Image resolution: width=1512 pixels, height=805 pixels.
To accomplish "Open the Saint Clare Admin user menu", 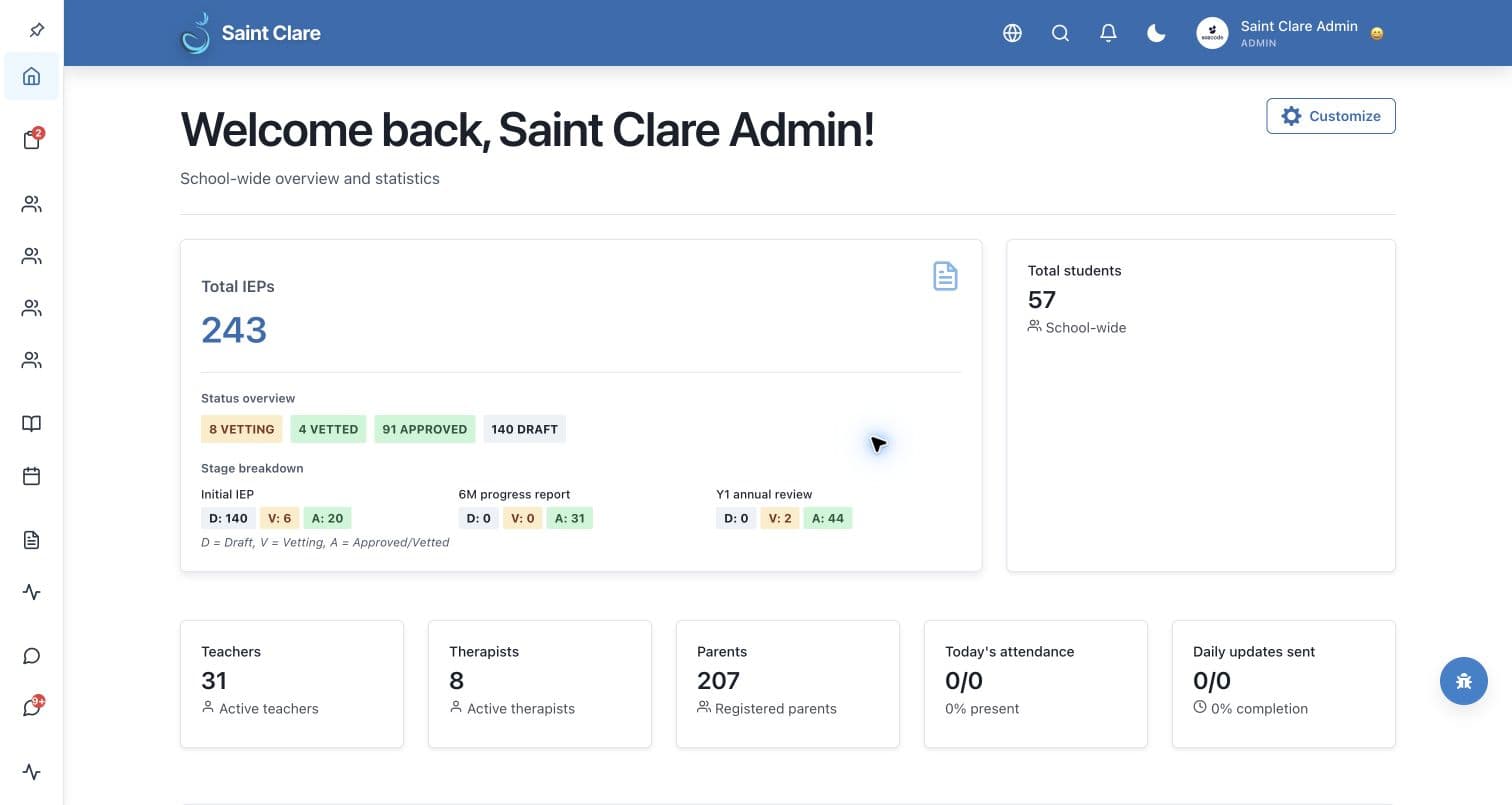I will coord(1290,33).
